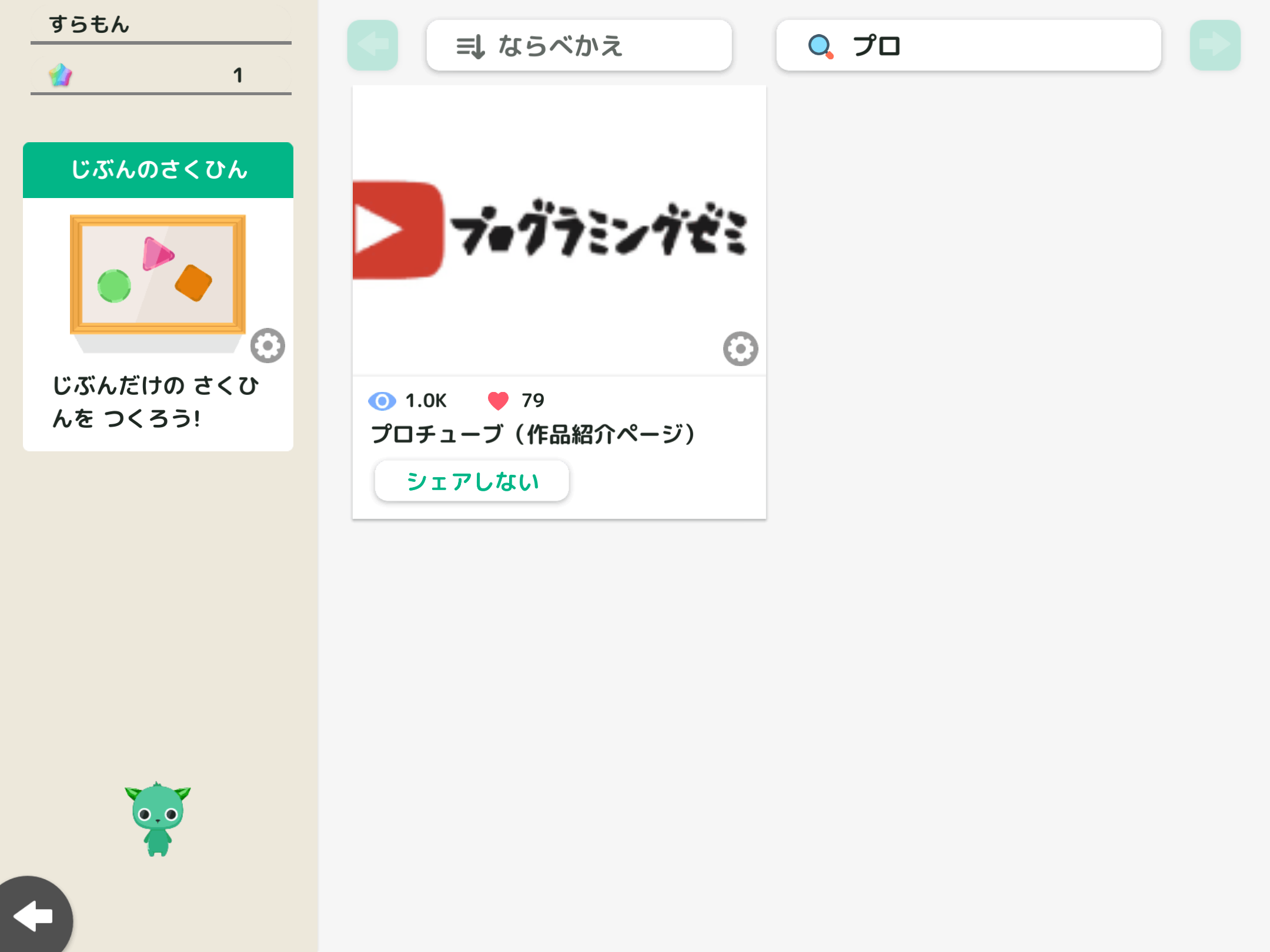Open the プログラミングゼミ work thumbnail
1270x952 pixels.
[x=559, y=230]
